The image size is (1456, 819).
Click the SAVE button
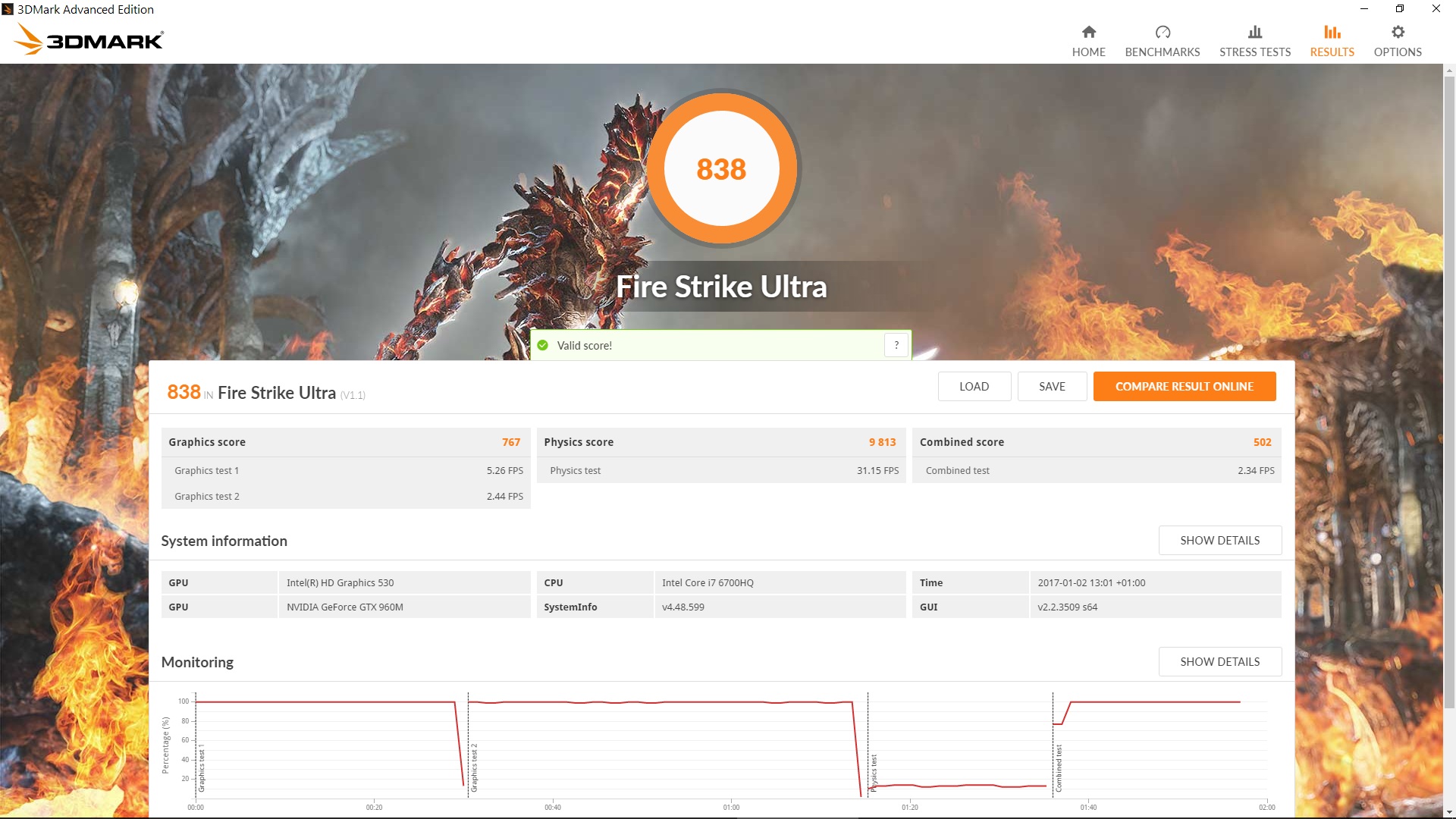click(1052, 386)
